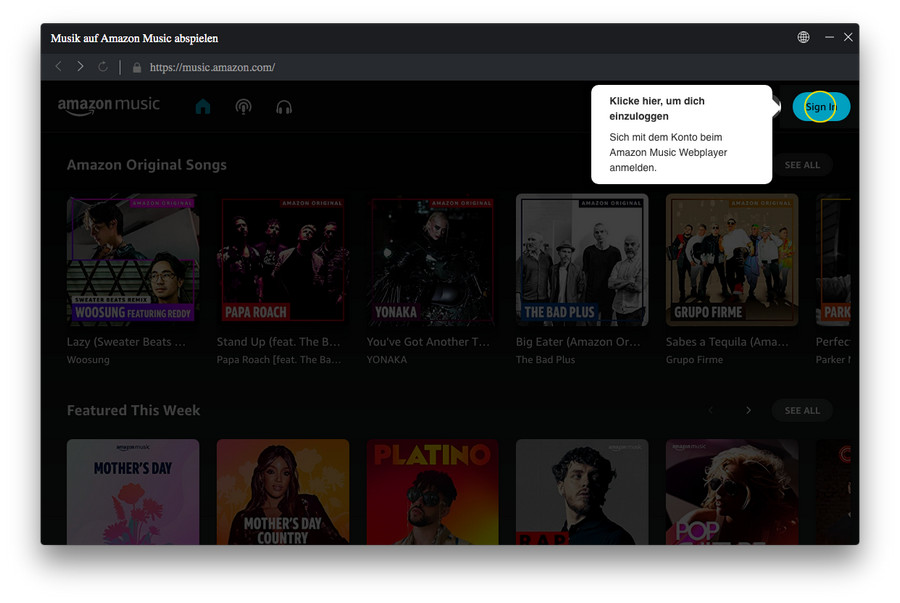Click song title Stand Up (feat. The B…

pyautogui.click(x=278, y=341)
